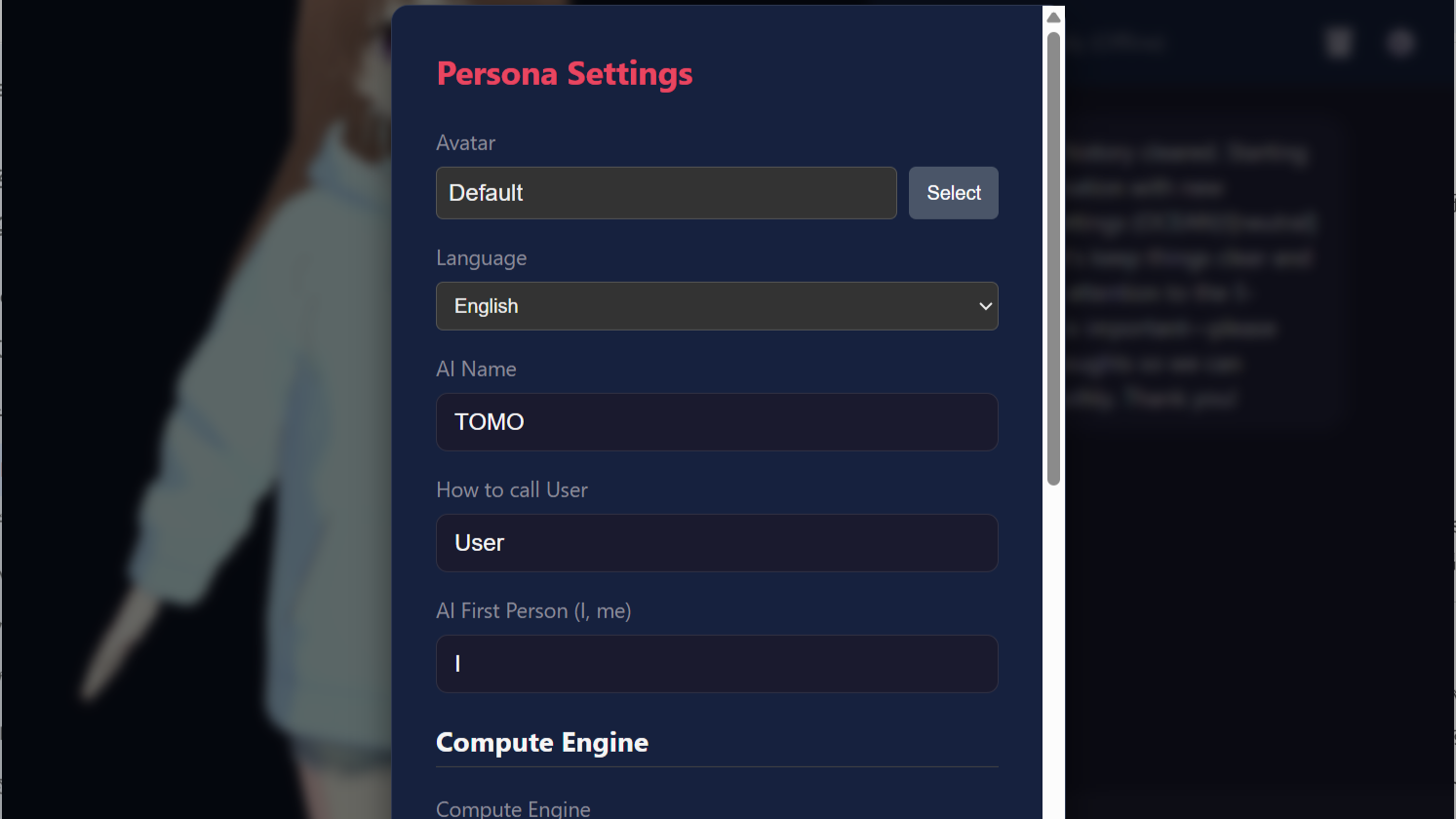Click the scrollbar up arrow
1456x819 pixels.
click(1053, 17)
